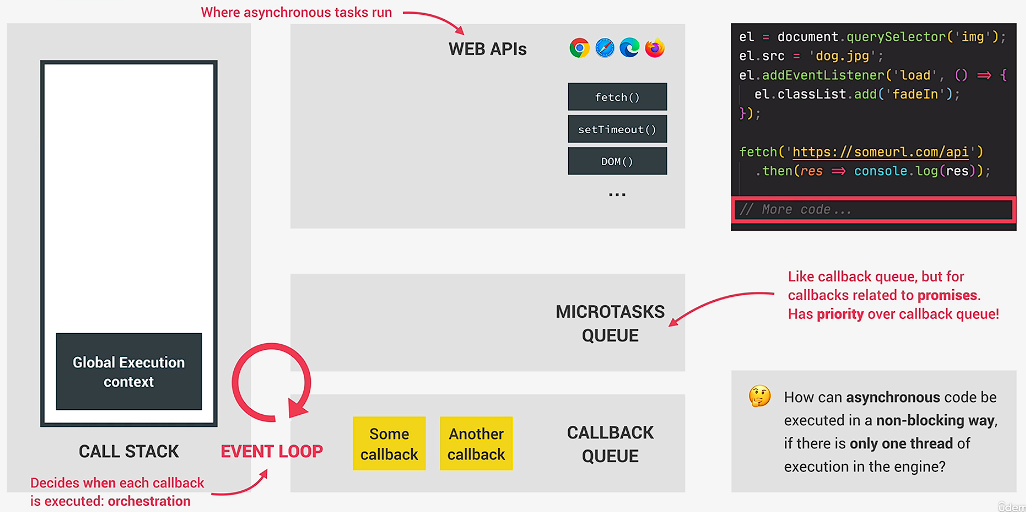This screenshot has width=1026, height=512.
Task: Click the Safari compass icon
Action: [x=605, y=48]
